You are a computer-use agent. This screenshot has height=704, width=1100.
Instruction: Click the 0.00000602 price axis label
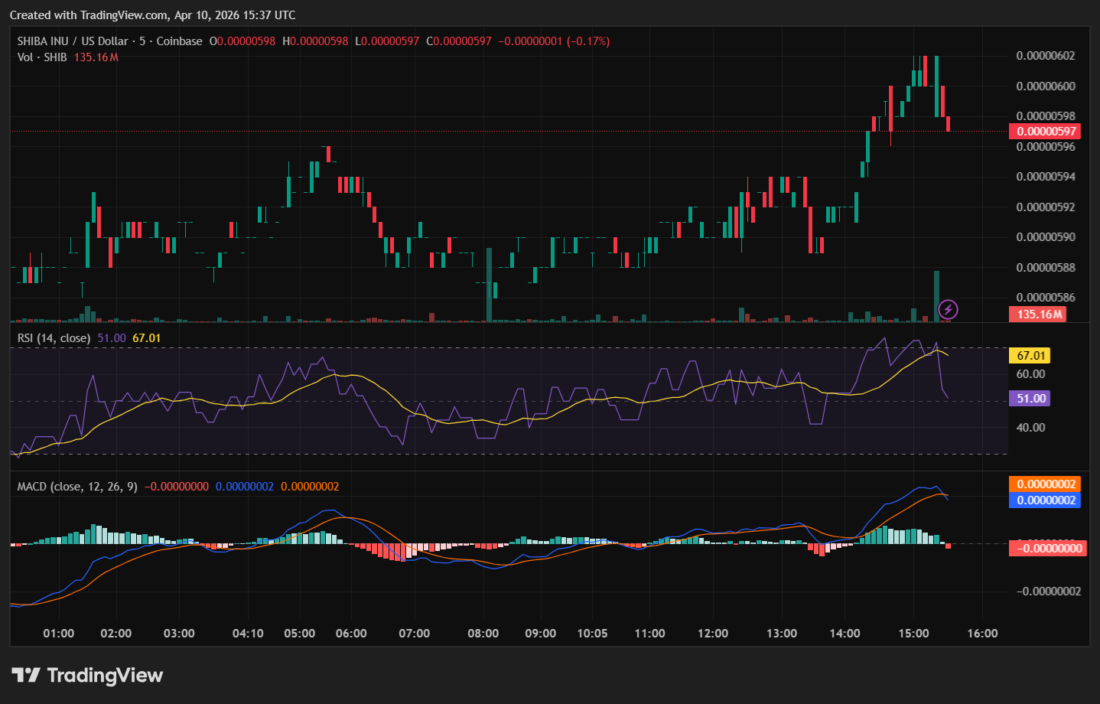tap(1045, 56)
